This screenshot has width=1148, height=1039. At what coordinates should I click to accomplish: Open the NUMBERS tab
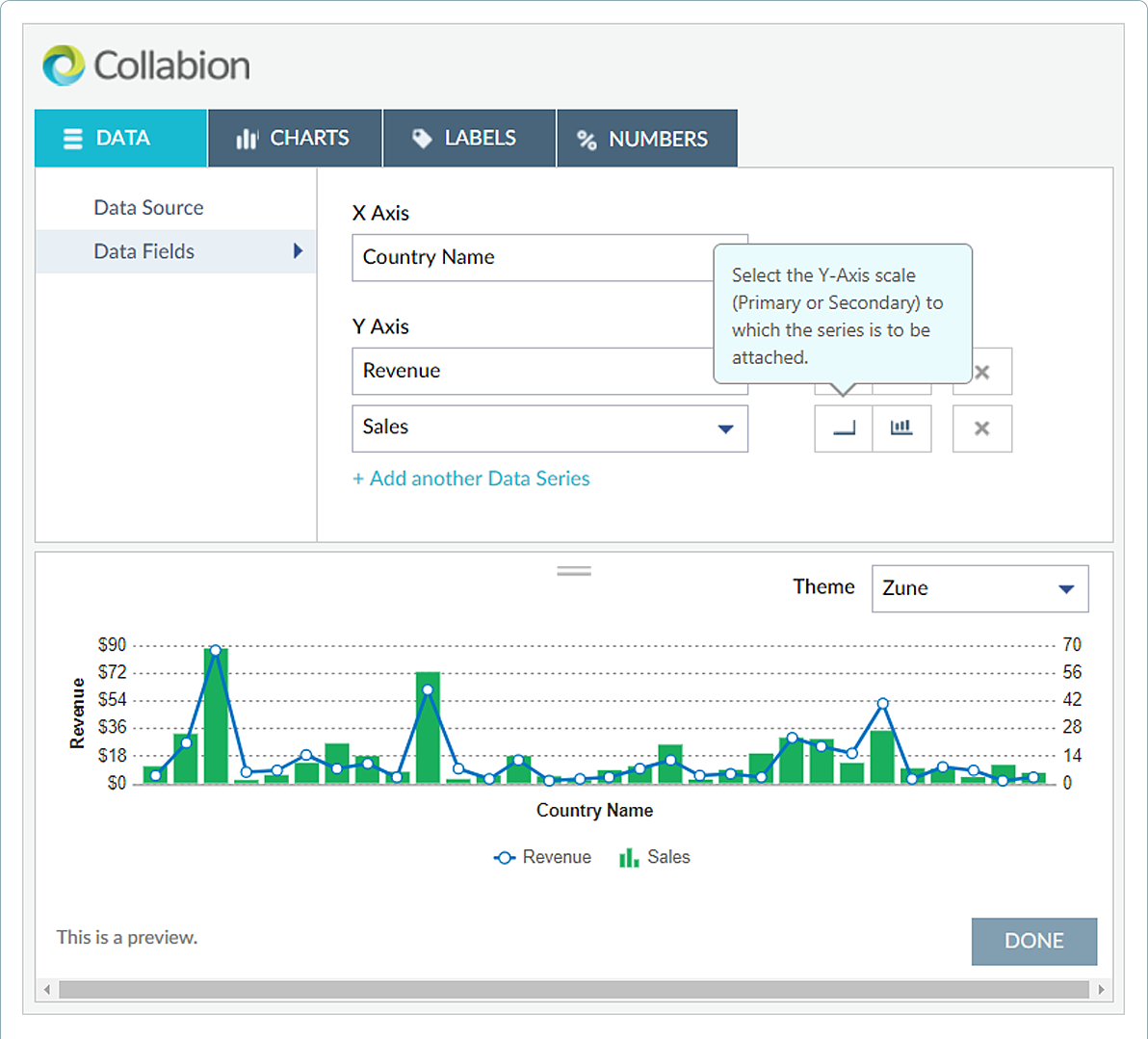click(x=647, y=138)
